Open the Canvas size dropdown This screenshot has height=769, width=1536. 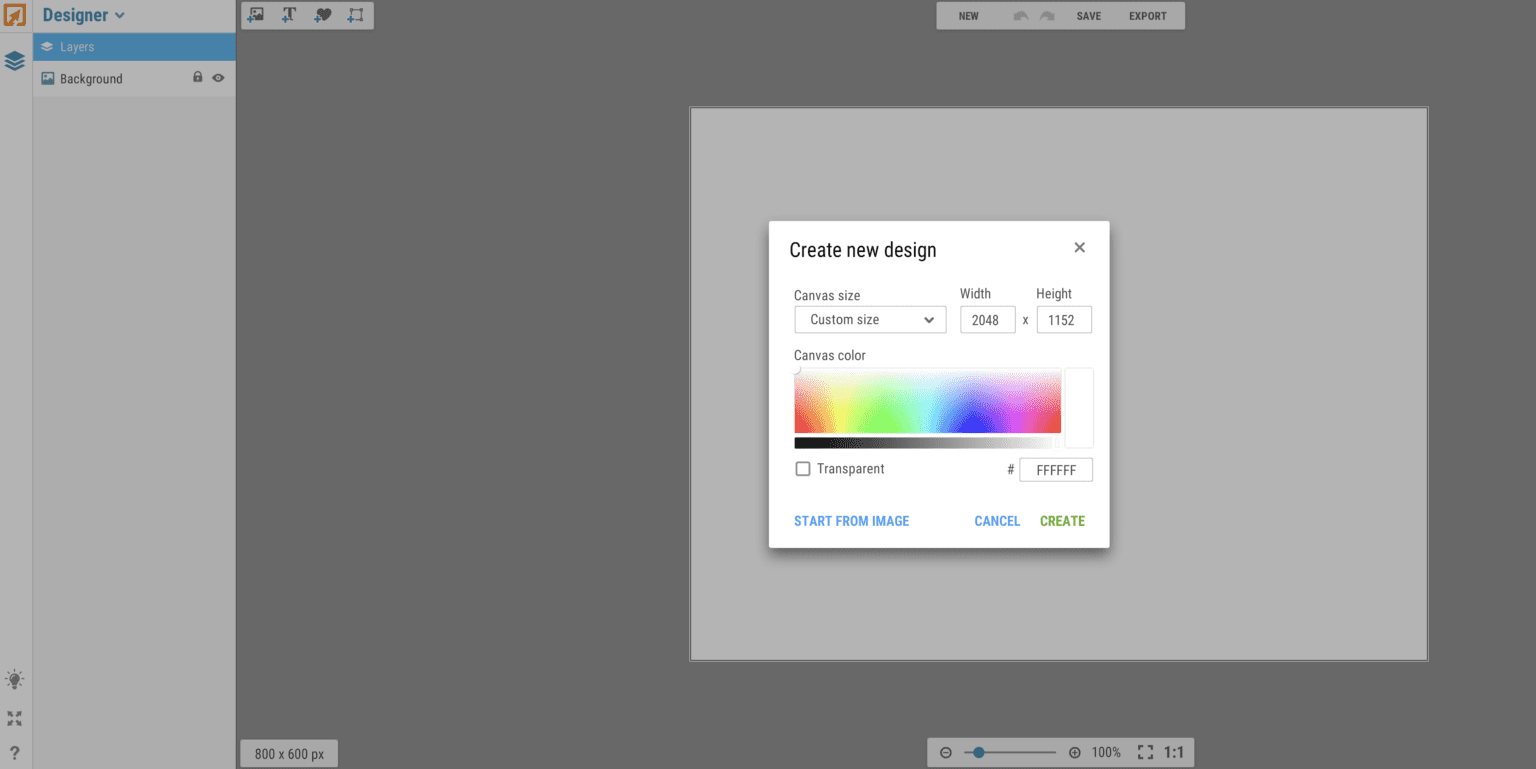869,319
